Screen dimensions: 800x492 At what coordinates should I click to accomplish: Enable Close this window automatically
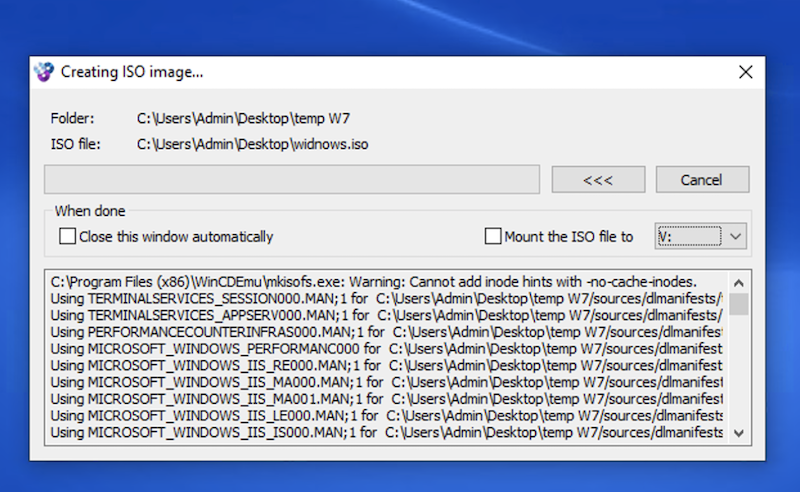(x=68, y=237)
